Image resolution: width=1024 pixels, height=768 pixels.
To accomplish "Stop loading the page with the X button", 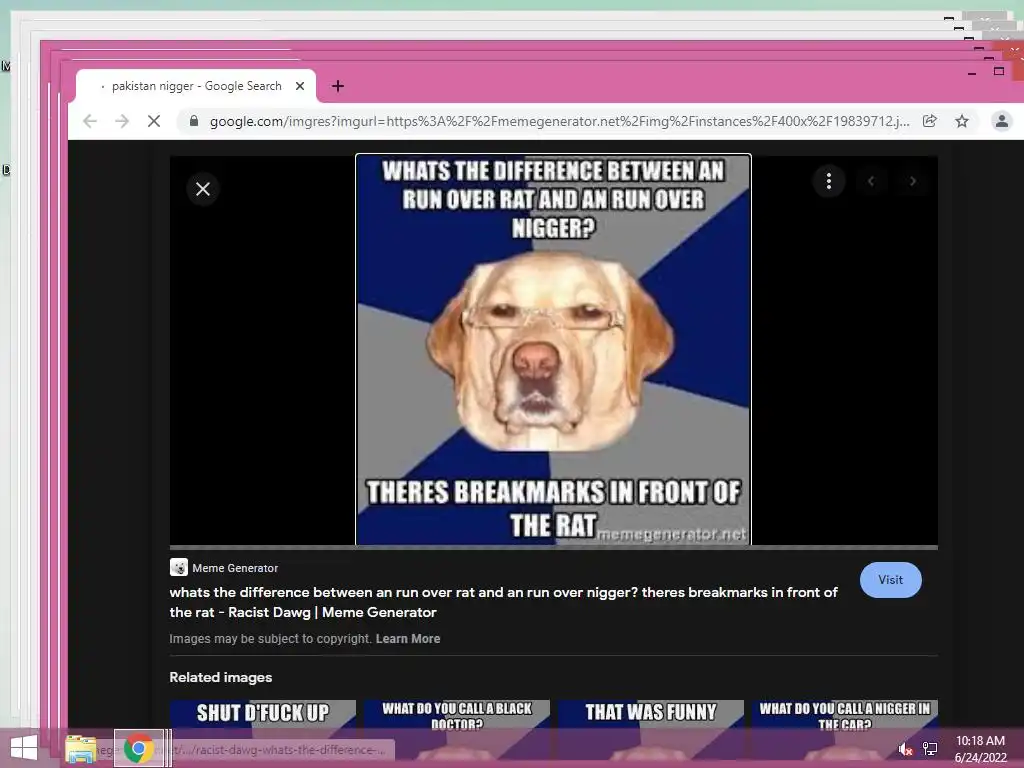I will point(153,121).
